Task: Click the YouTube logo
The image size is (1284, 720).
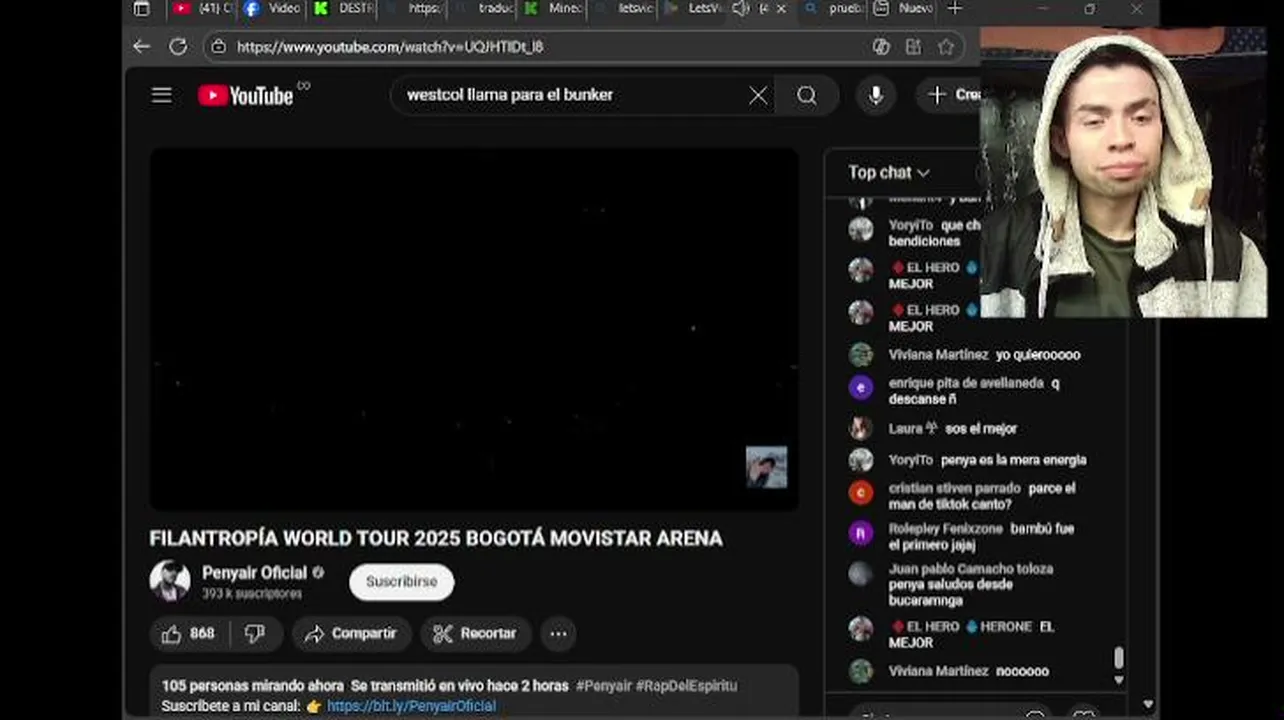Action: click(x=245, y=95)
